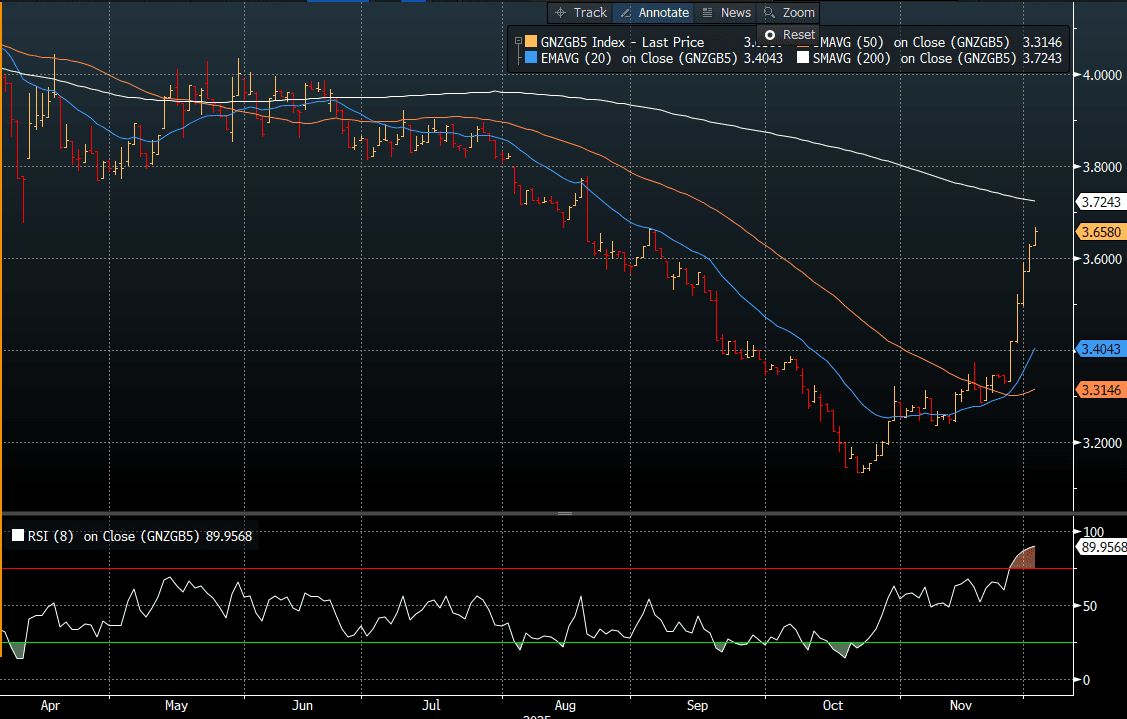The height and width of the screenshot is (719, 1127).
Task: Click the 3.6580 last price axis tag
Action: (1101, 232)
